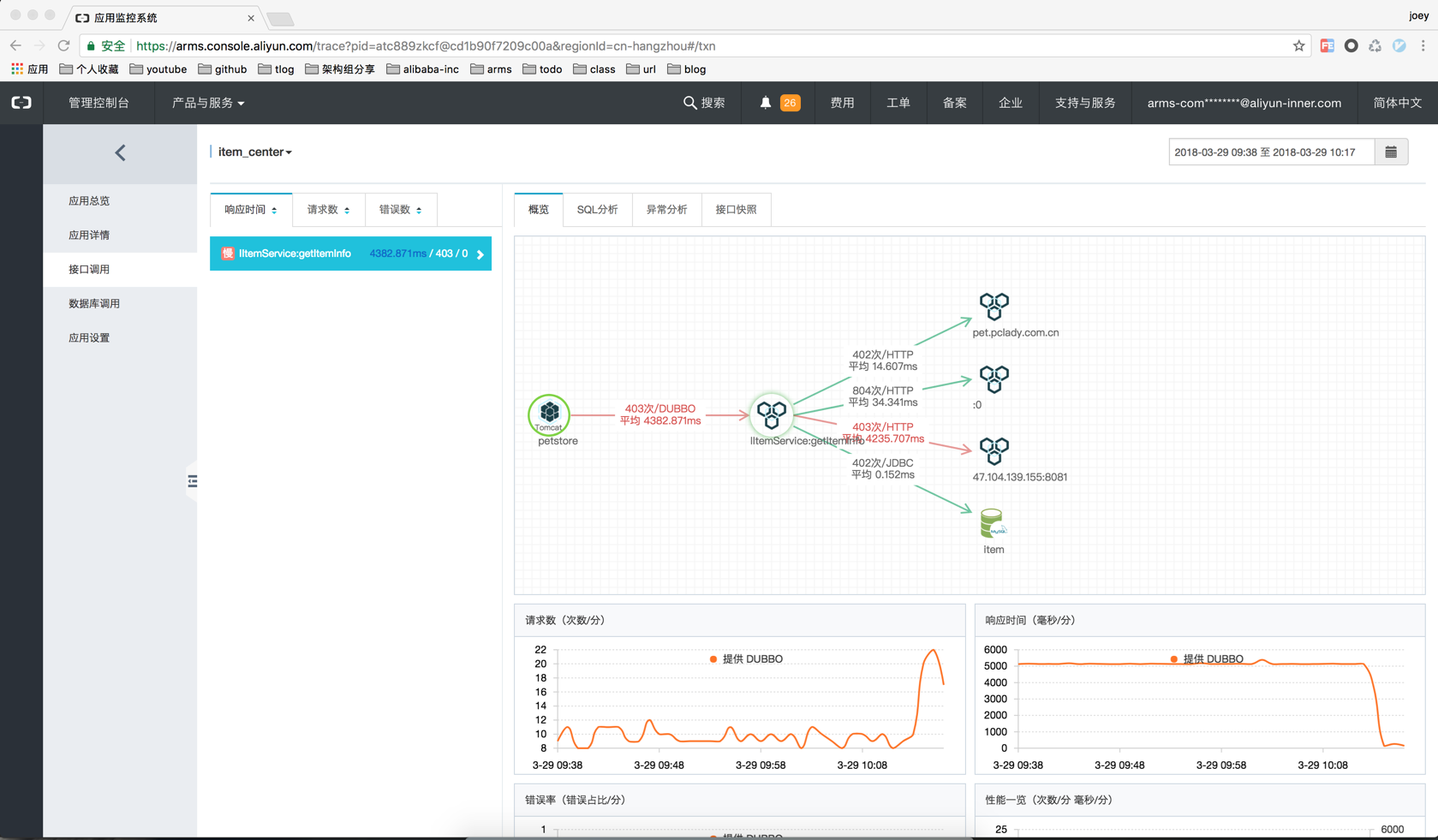Sort by 响应时间 tab

[251, 210]
